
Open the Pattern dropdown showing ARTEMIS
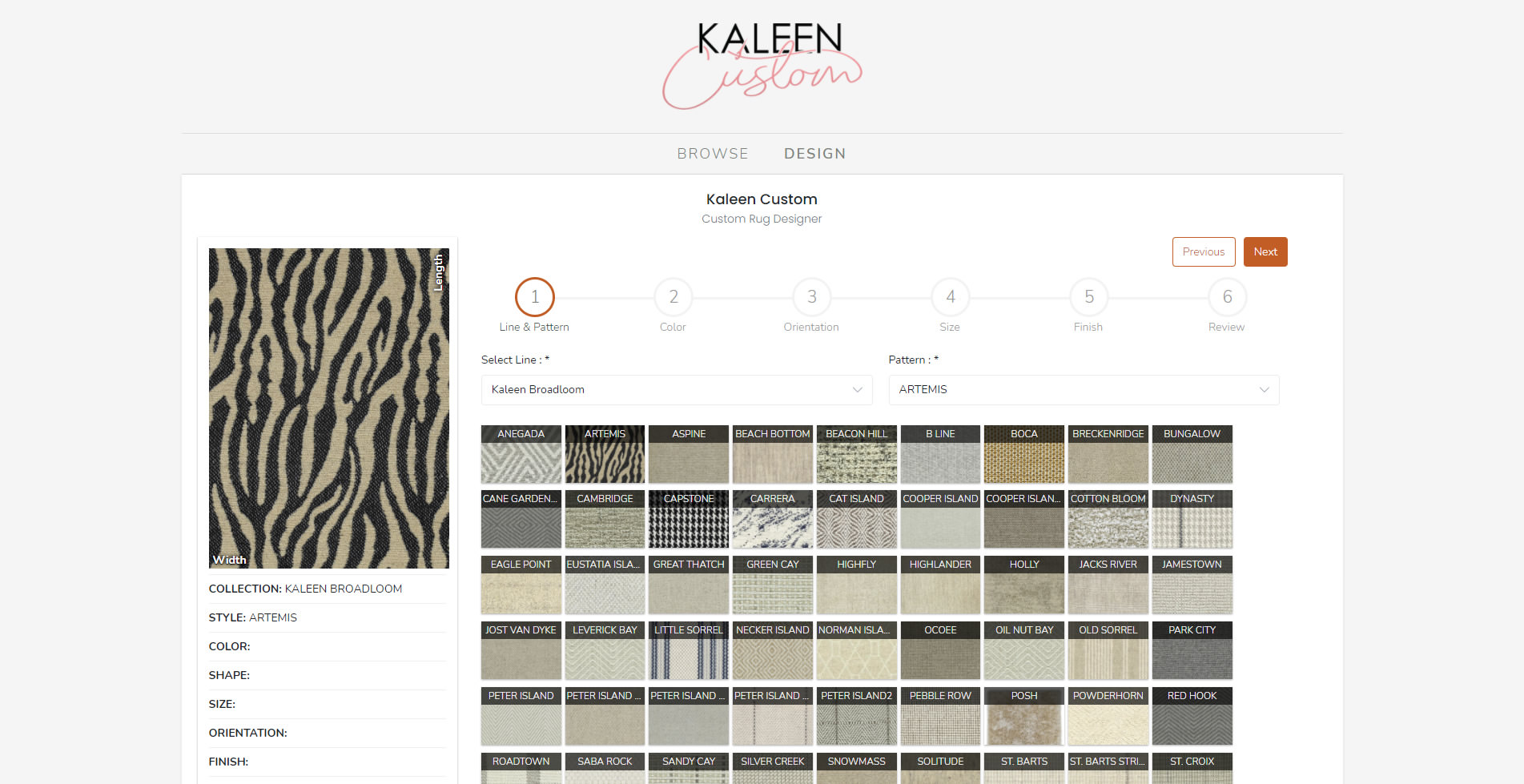(x=1084, y=390)
